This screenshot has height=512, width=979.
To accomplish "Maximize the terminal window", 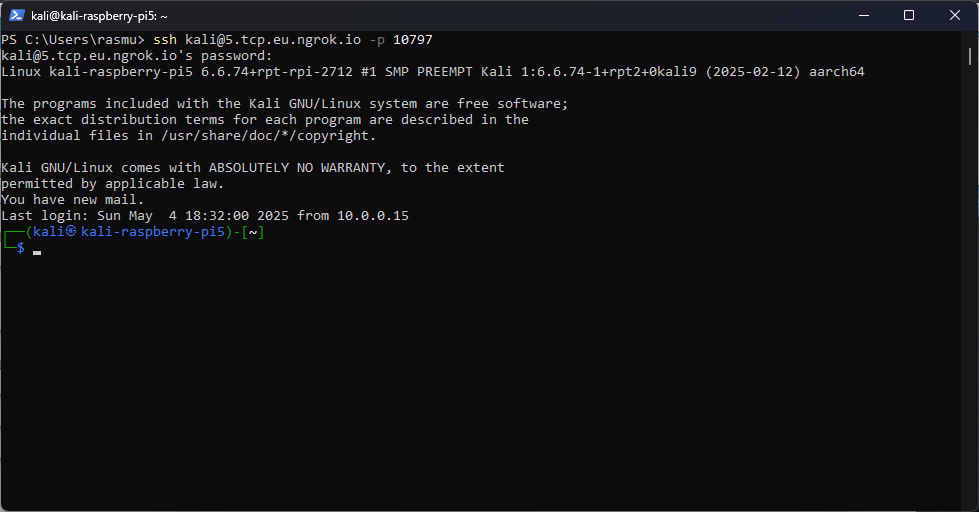I will (909, 15).
